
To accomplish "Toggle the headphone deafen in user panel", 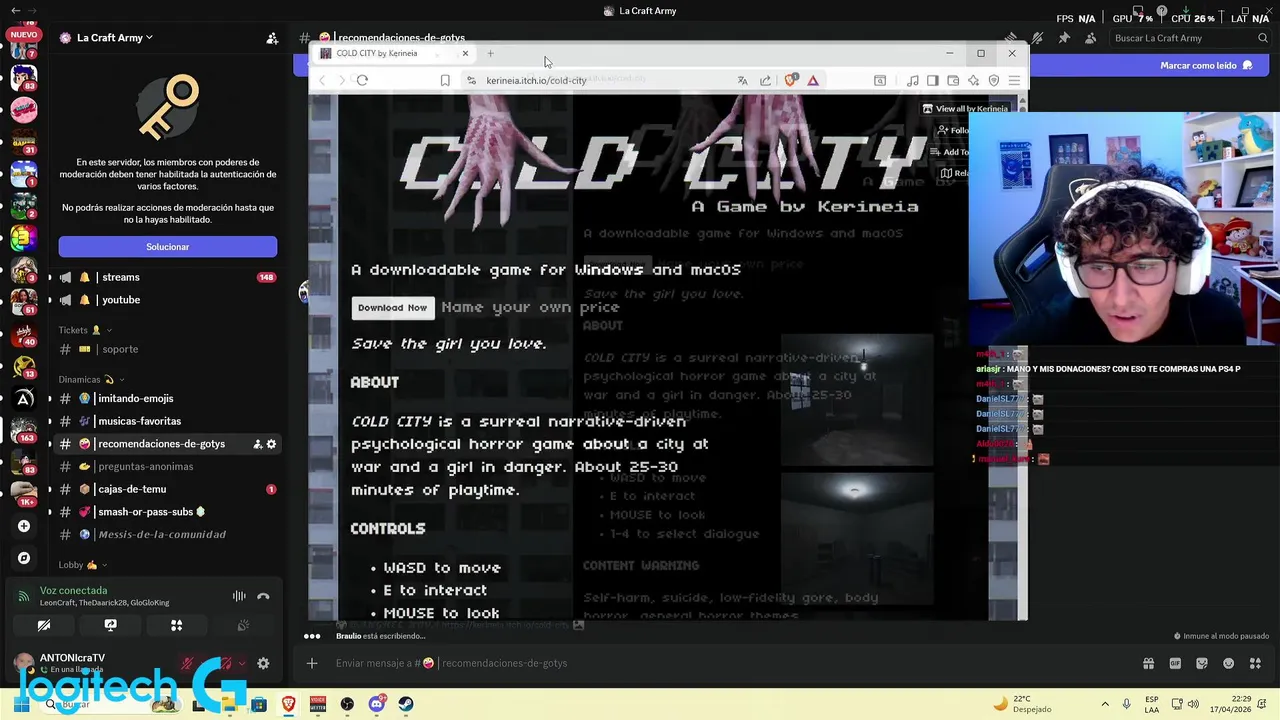I will (226, 663).
